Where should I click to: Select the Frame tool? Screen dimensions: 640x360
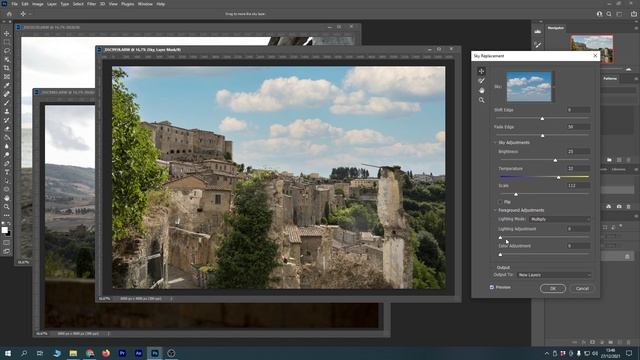point(7,77)
